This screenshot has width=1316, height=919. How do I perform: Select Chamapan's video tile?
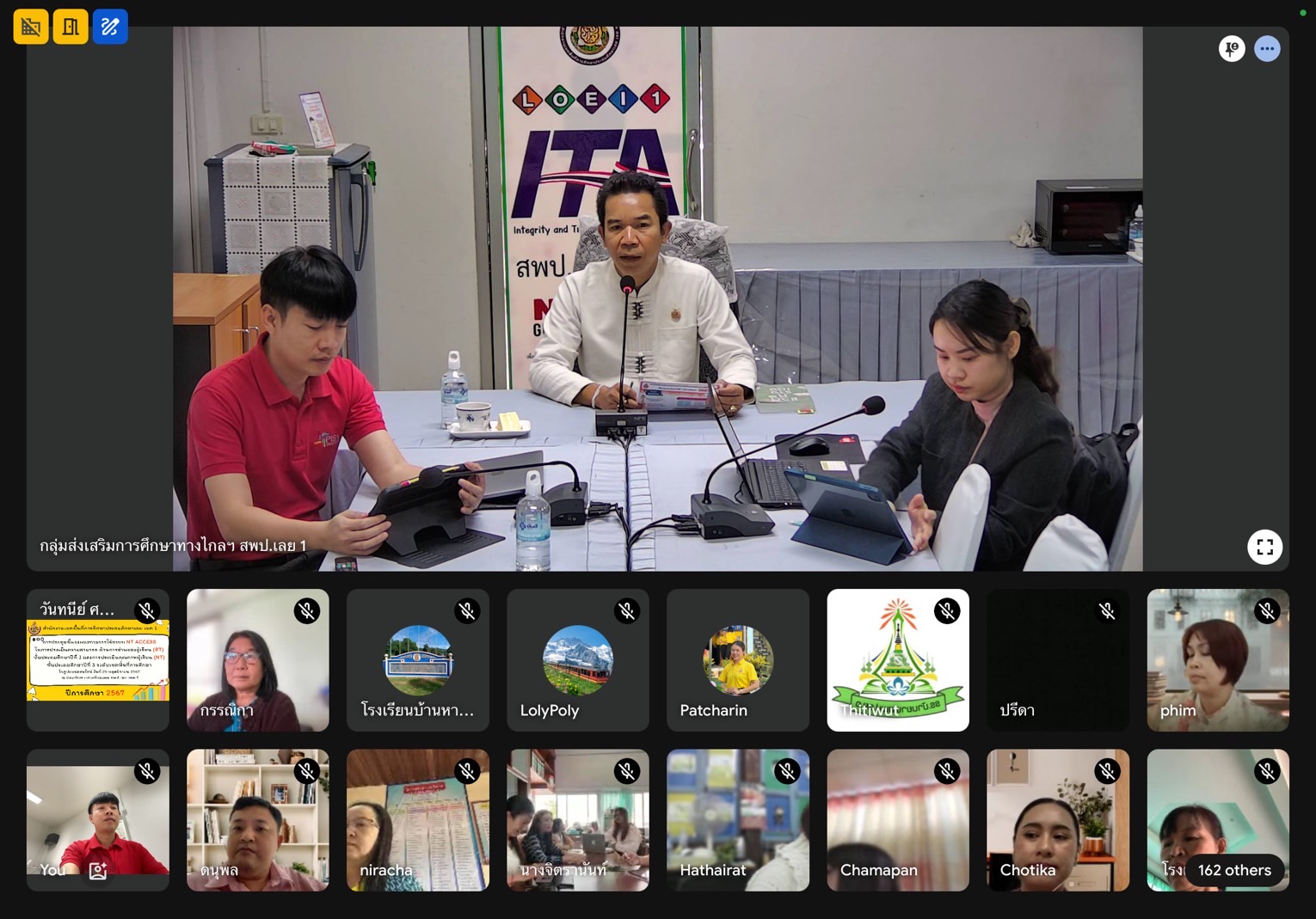coord(897,820)
